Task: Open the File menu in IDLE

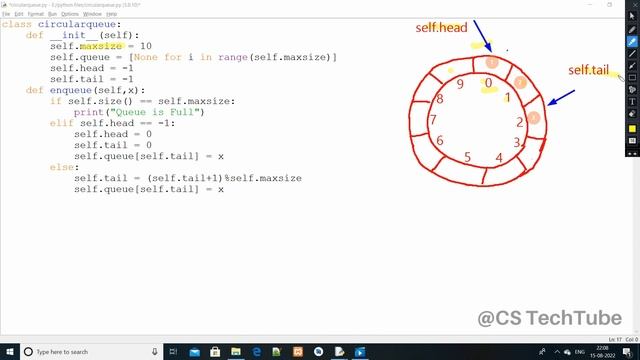Action: pos(6,14)
